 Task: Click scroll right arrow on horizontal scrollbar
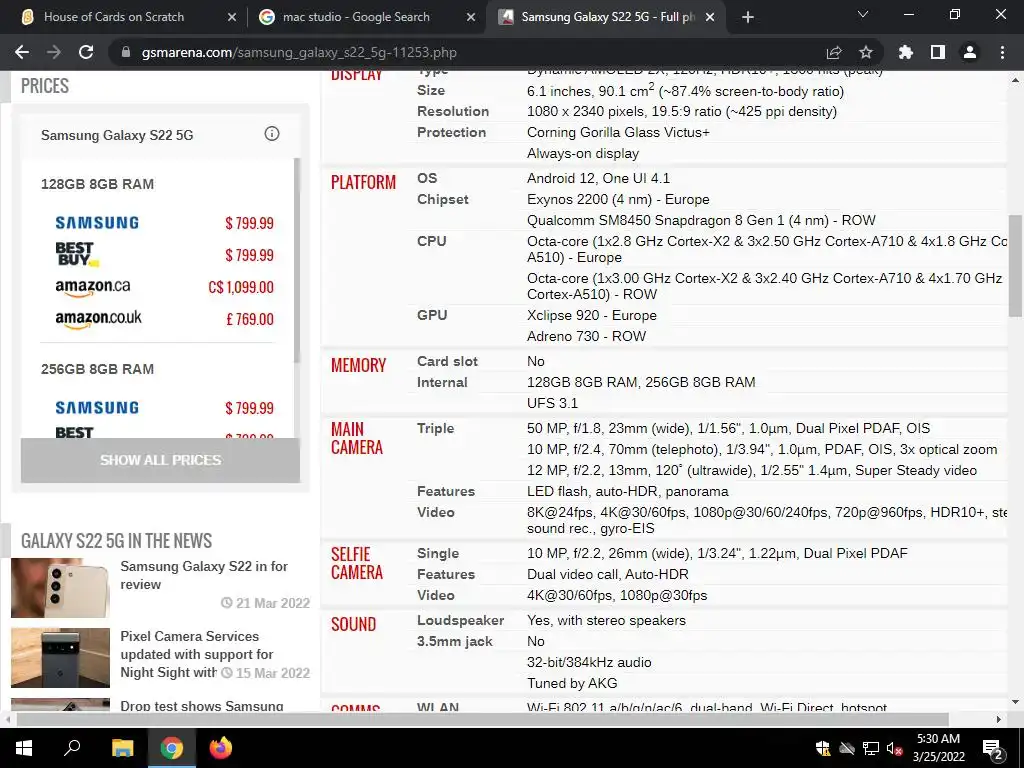point(999,719)
